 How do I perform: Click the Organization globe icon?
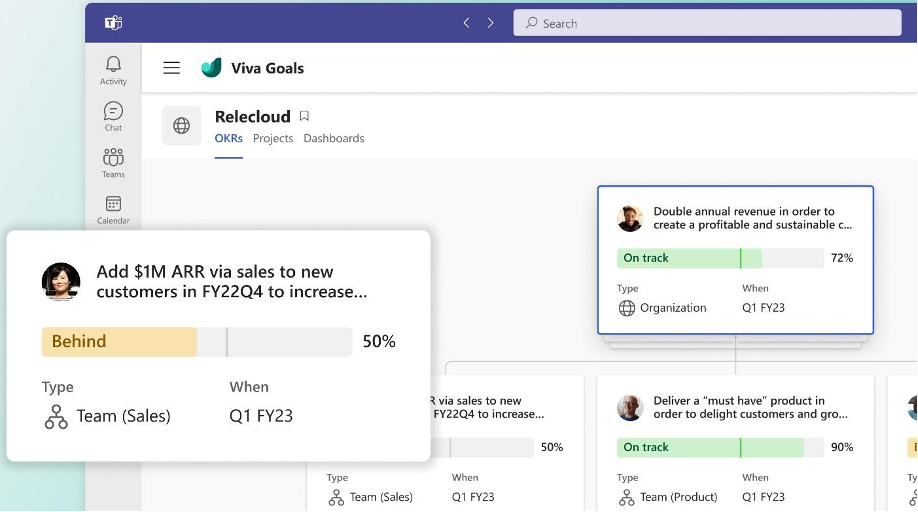click(626, 308)
